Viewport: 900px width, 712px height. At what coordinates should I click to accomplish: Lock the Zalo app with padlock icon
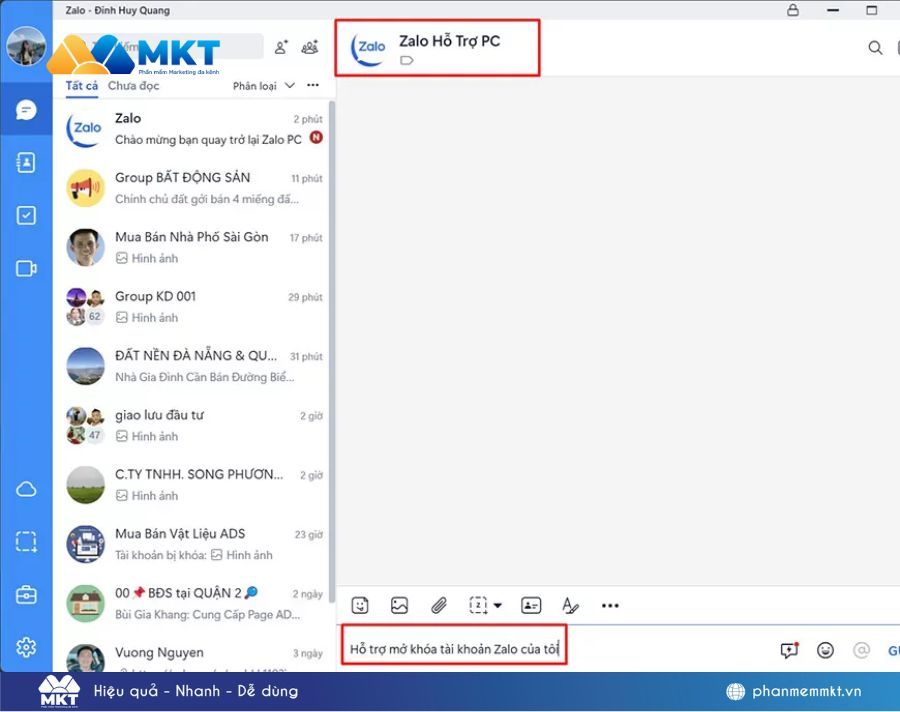[x=793, y=10]
